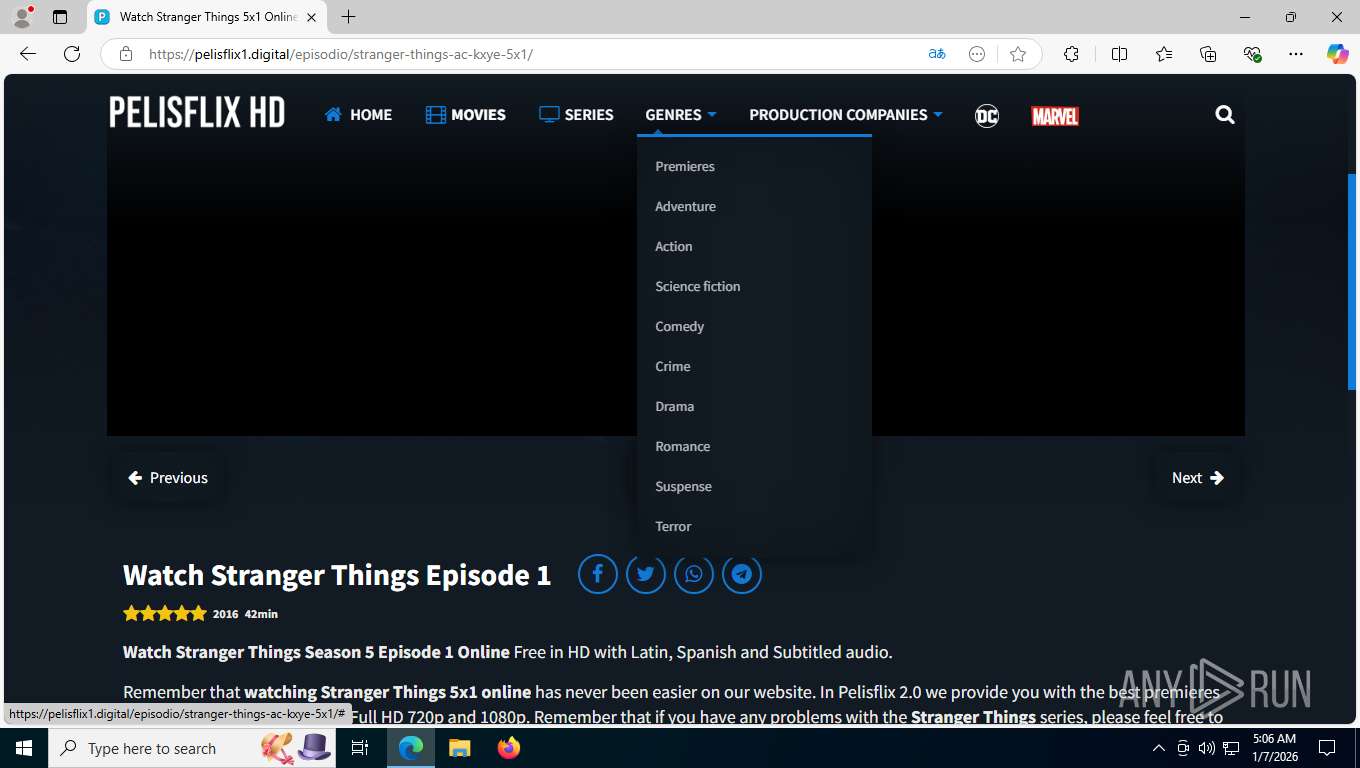Open Browser essentials heart icon
Viewport: 1360px width, 768px height.
[1252, 54]
